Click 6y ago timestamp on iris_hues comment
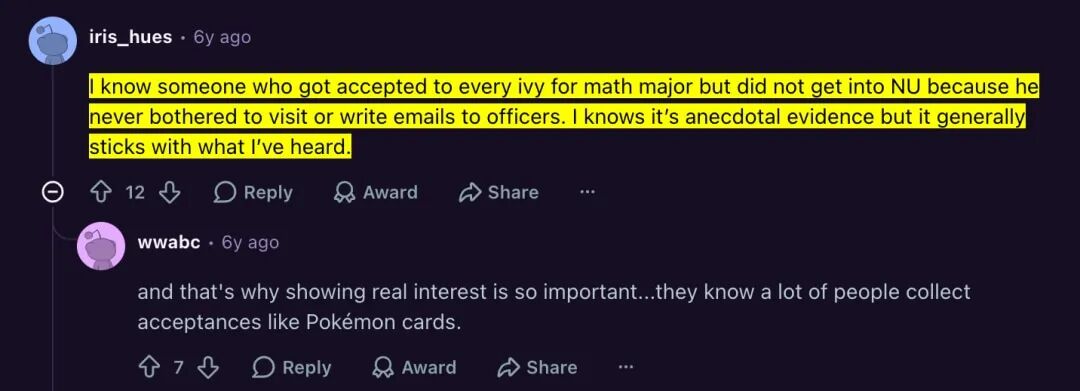Screen dimensions: 1080x391 tap(222, 37)
